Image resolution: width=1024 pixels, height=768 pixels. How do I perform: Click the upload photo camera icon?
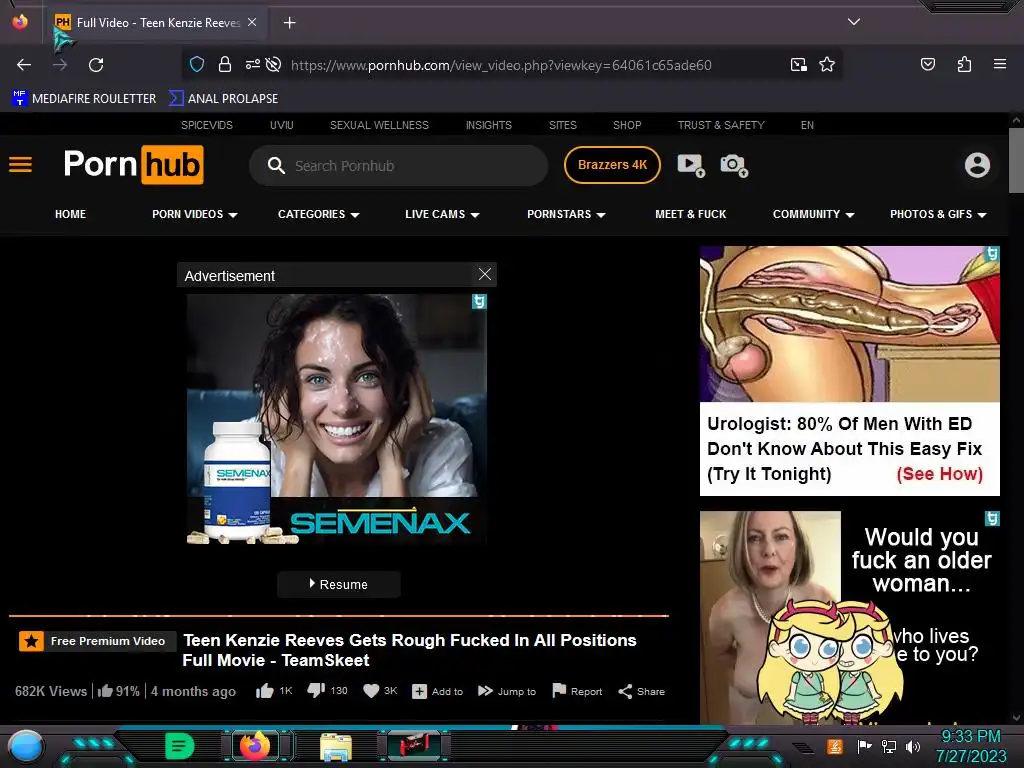coord(734,165)
